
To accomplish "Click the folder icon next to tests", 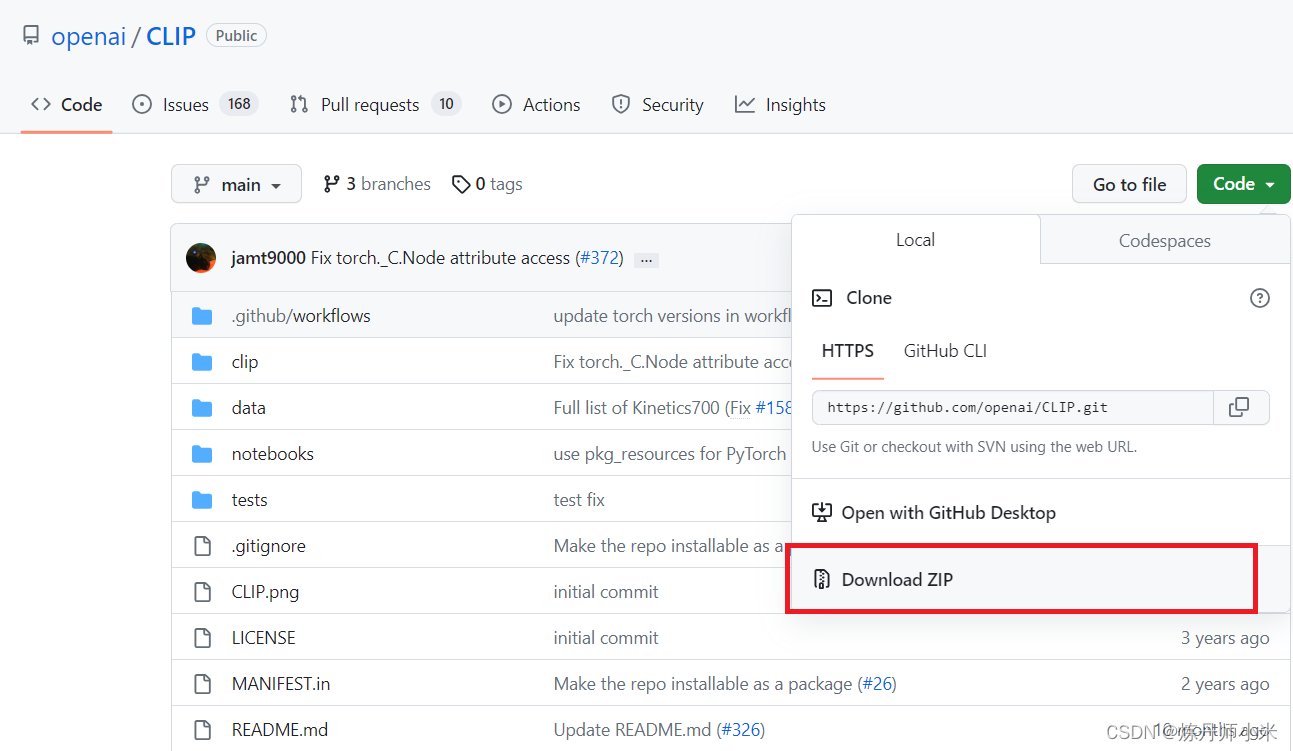I will (x=202, y=500).
